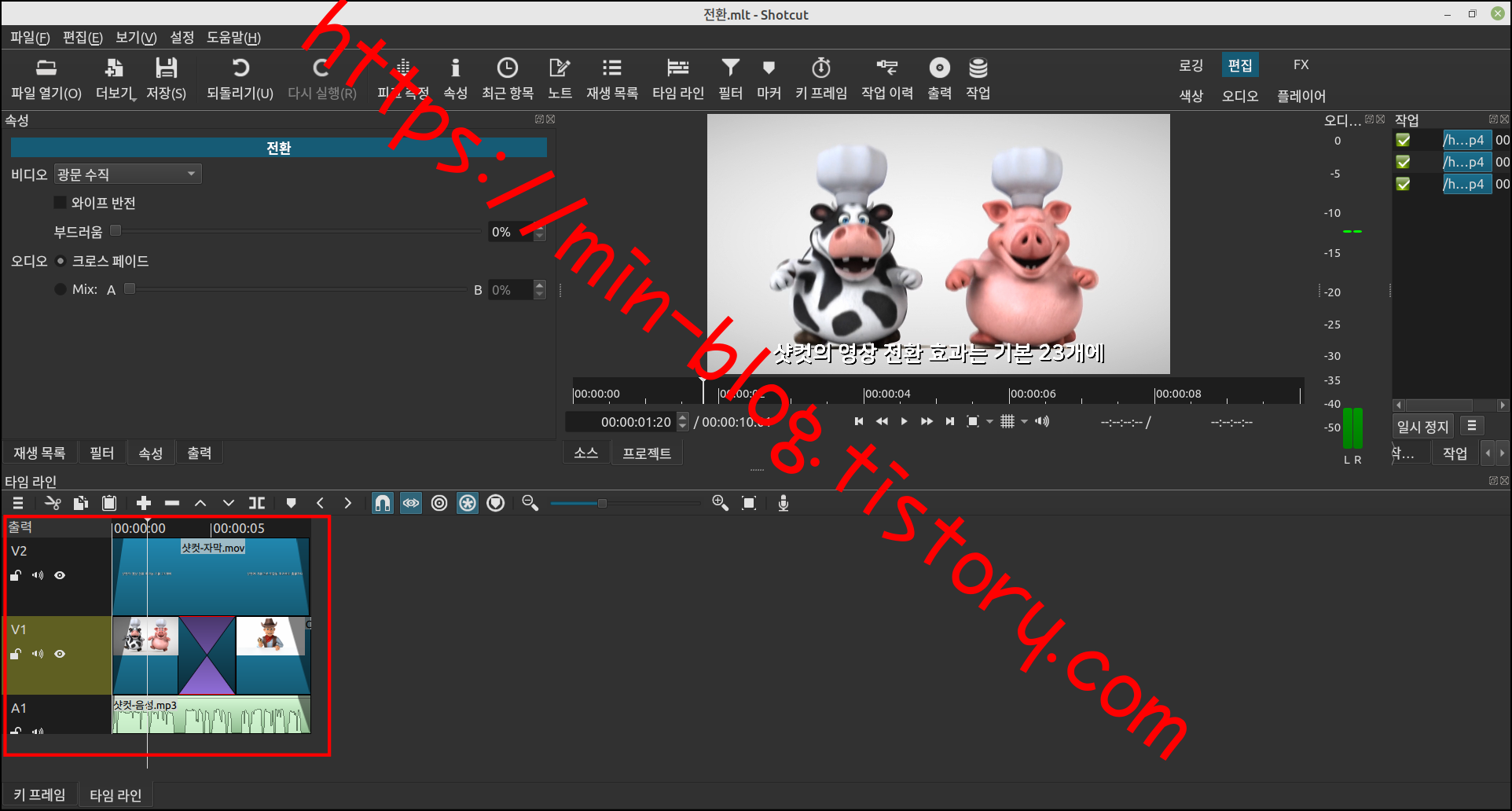1512x811 pixels.
Task: Toggle timeline snapping magnet button
Action: pyautogui.click(x=383, y=503)
